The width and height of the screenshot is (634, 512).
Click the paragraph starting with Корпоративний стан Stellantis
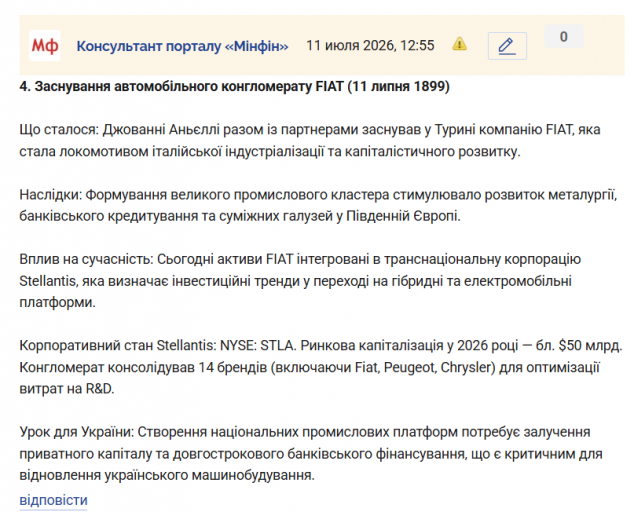coord(321,367)
